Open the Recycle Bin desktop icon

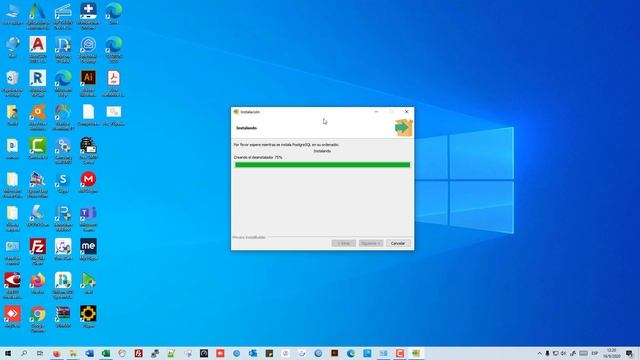pos(12,83)
